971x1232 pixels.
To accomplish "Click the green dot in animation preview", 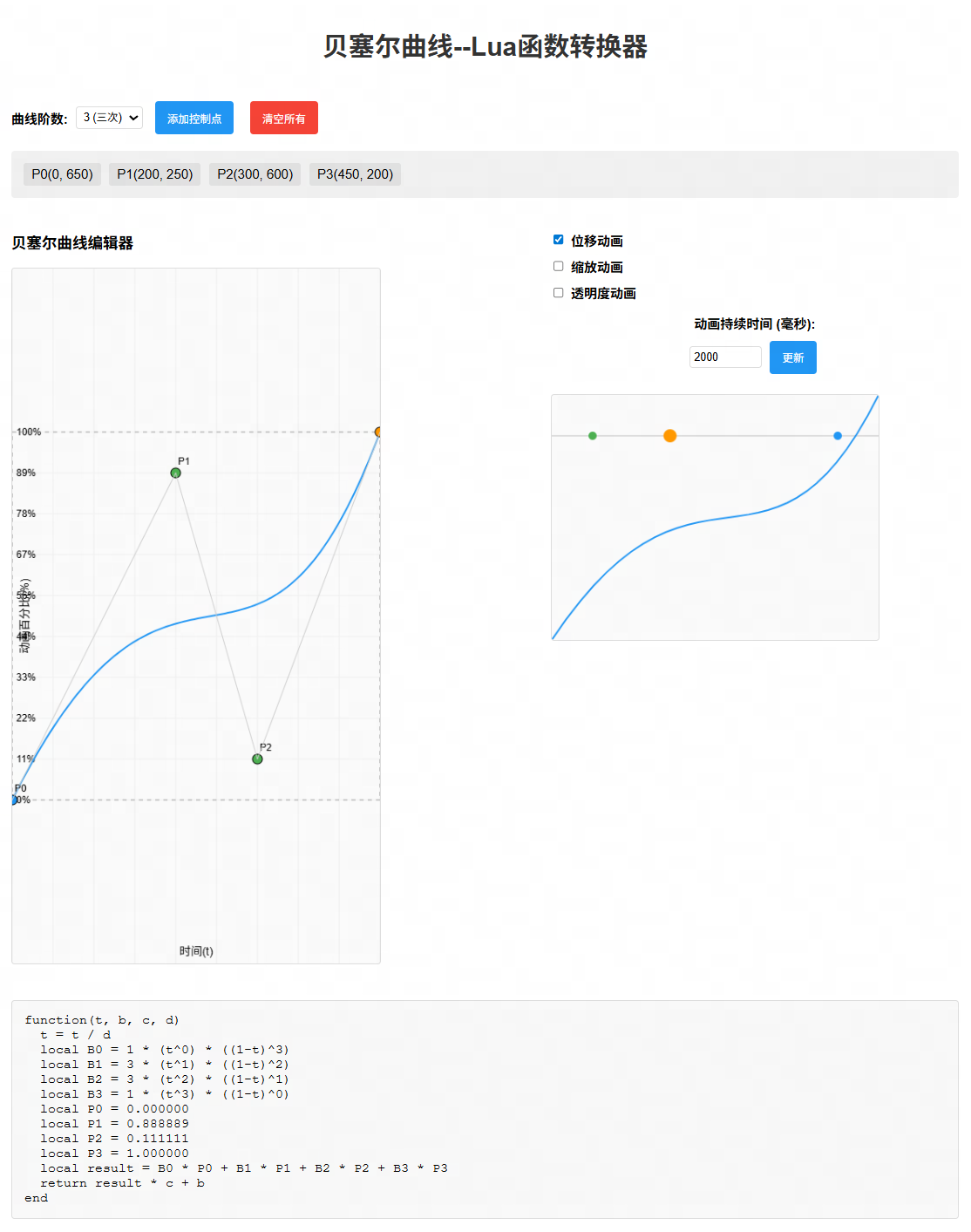I will pos(593,436).
